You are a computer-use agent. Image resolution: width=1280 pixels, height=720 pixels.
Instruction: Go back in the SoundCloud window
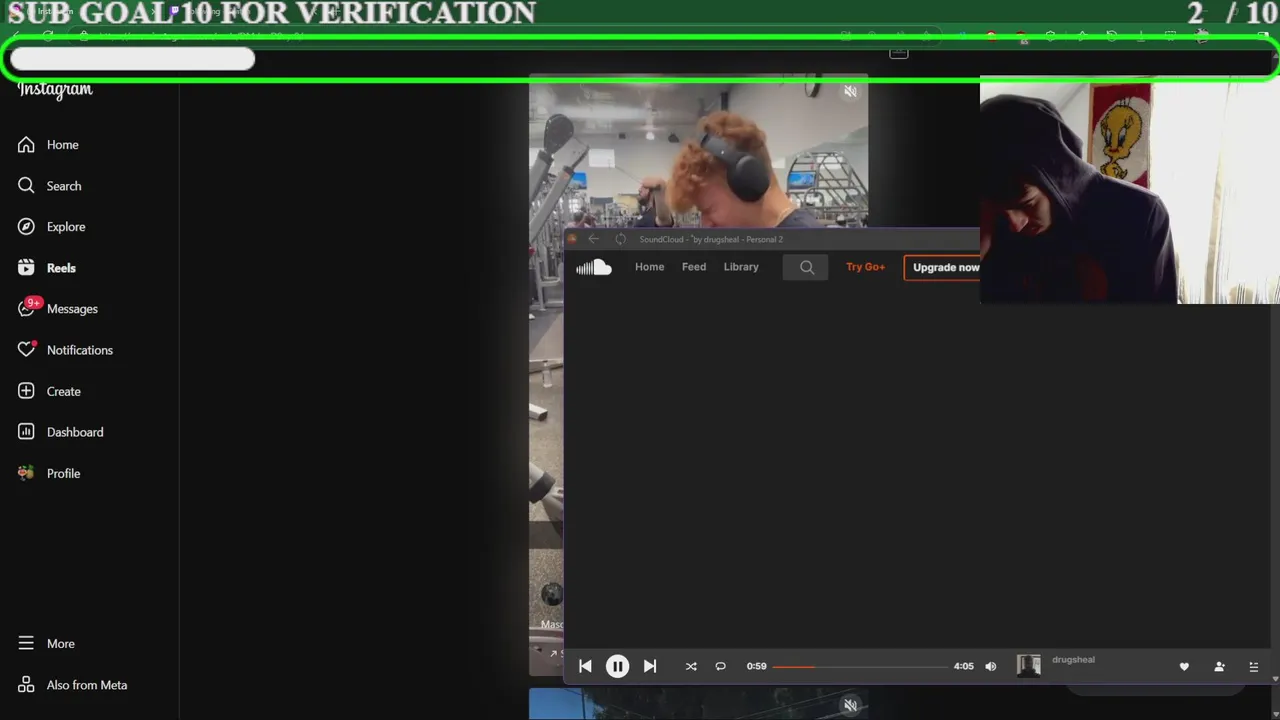click(x=593, y=239)
